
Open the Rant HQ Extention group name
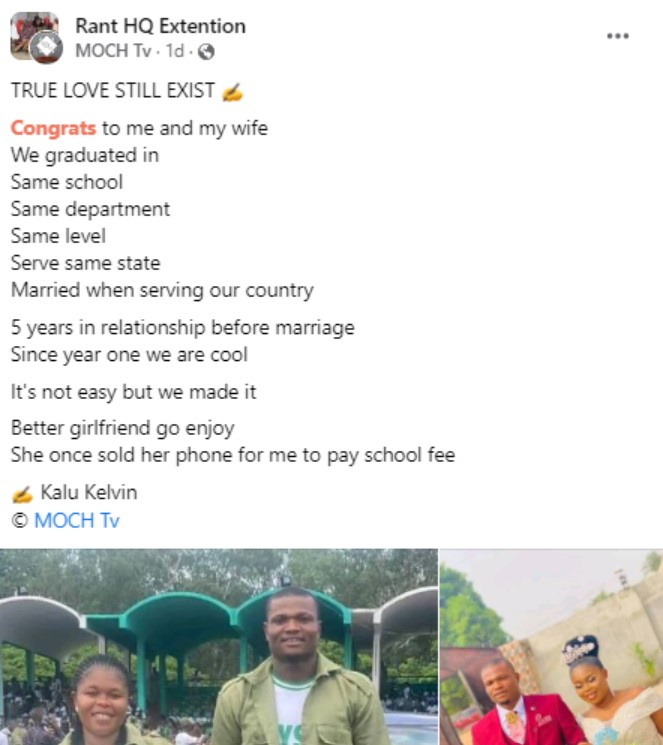coord(161,26)
